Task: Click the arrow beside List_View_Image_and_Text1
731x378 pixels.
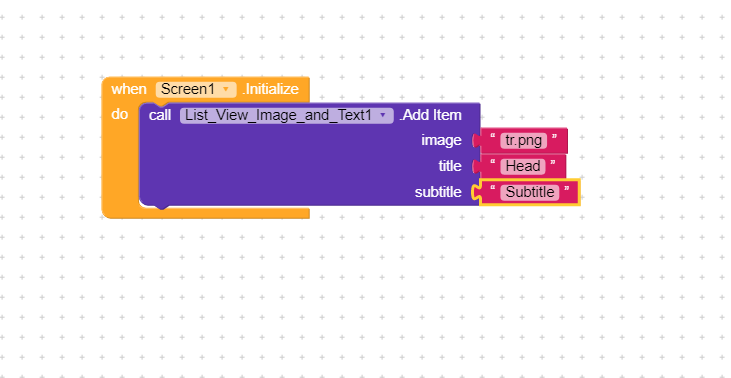Action: [383, 115]
